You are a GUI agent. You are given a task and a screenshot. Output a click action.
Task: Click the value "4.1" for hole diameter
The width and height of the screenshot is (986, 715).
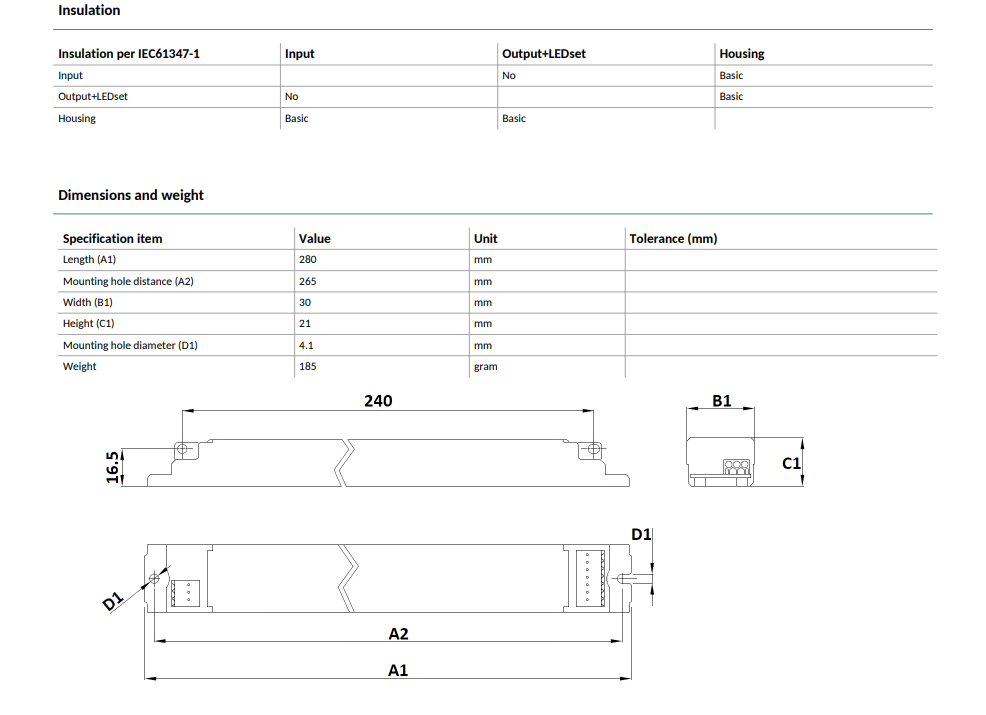pos(306,345)
